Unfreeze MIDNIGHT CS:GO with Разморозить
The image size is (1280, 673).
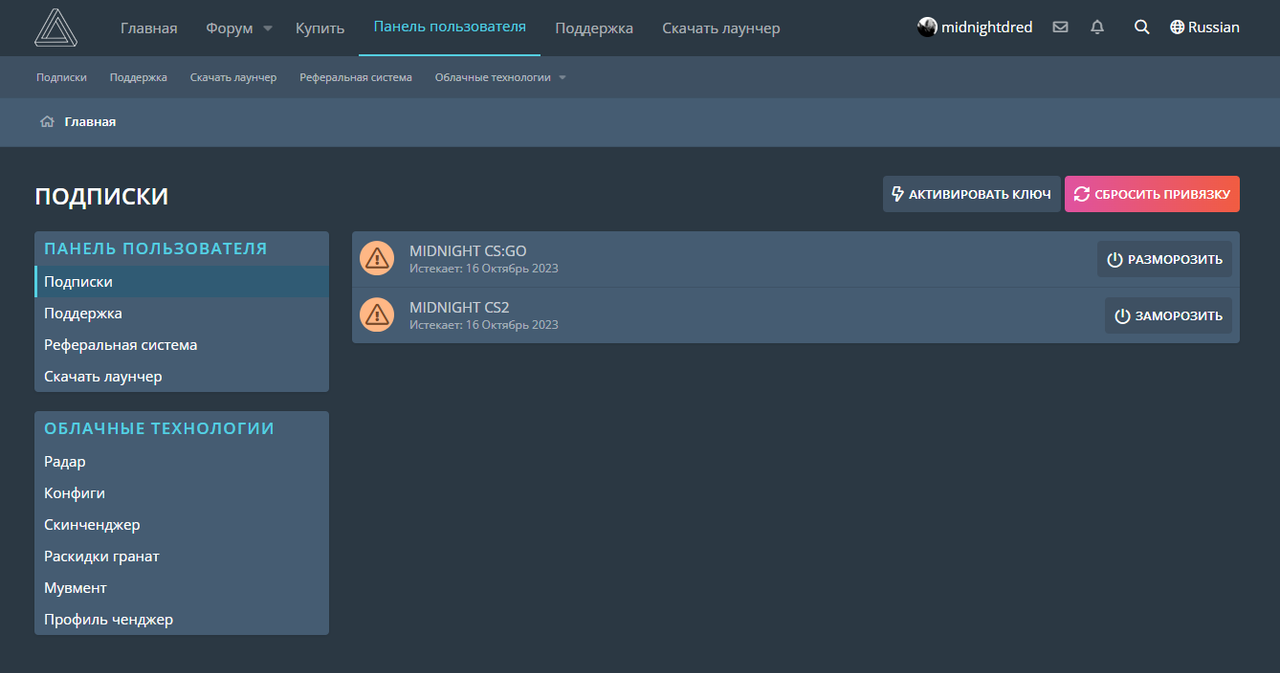point(1164,259)
